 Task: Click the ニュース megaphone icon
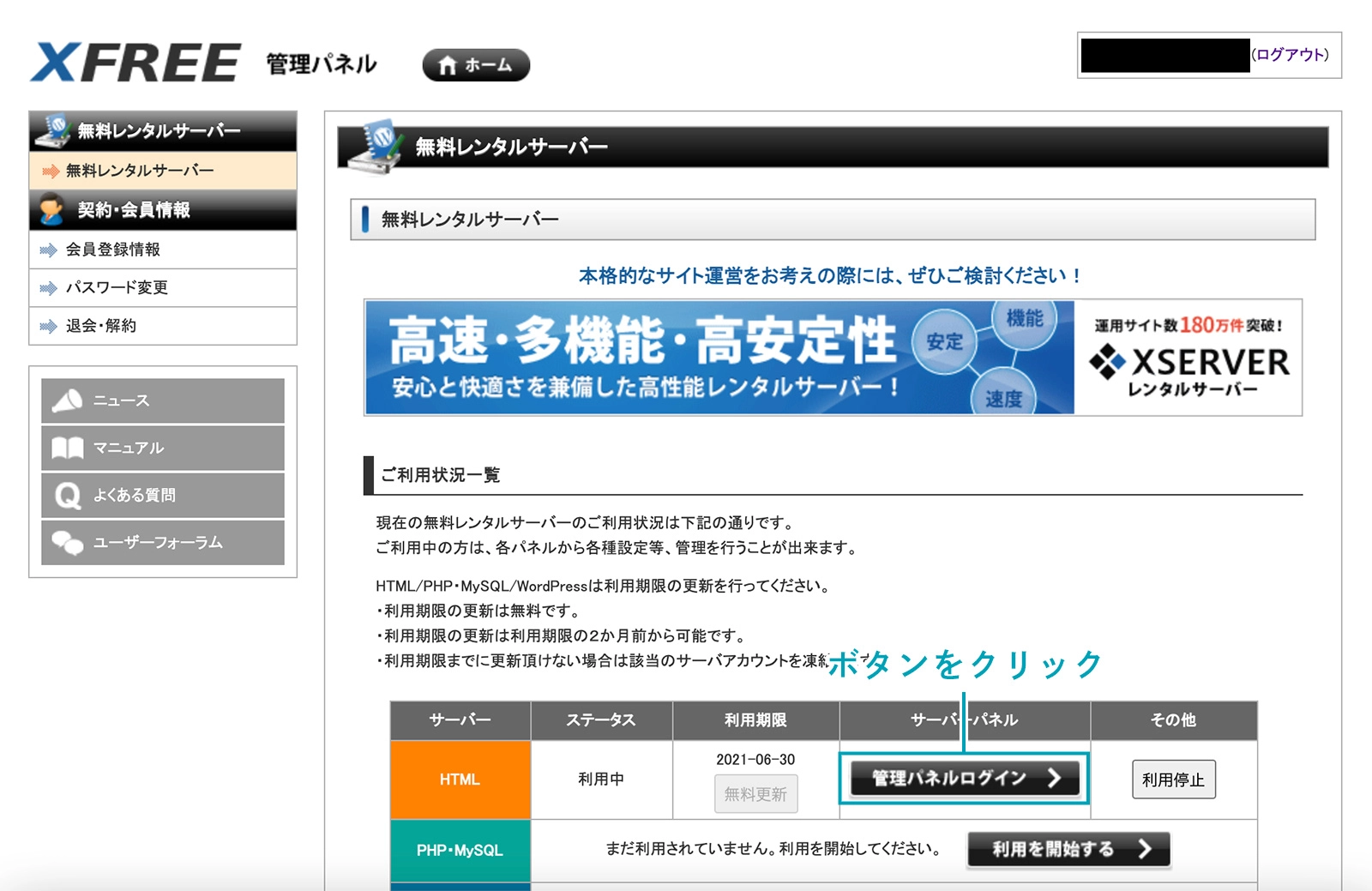(67, 400)
